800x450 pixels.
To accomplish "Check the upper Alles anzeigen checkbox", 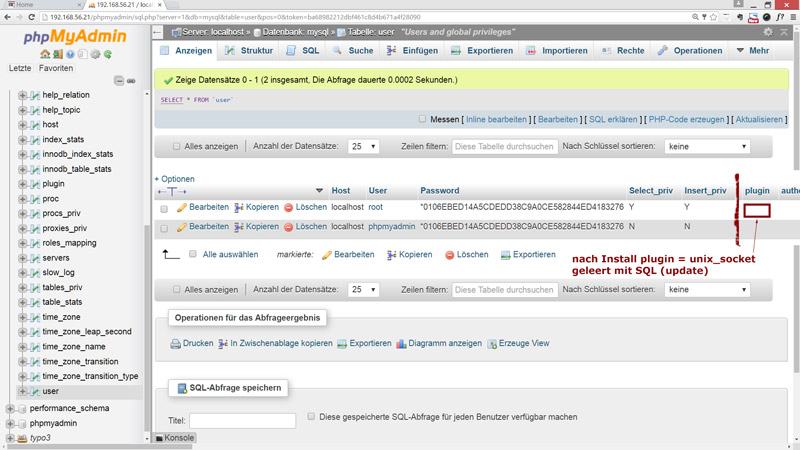I will pos(176,146).
